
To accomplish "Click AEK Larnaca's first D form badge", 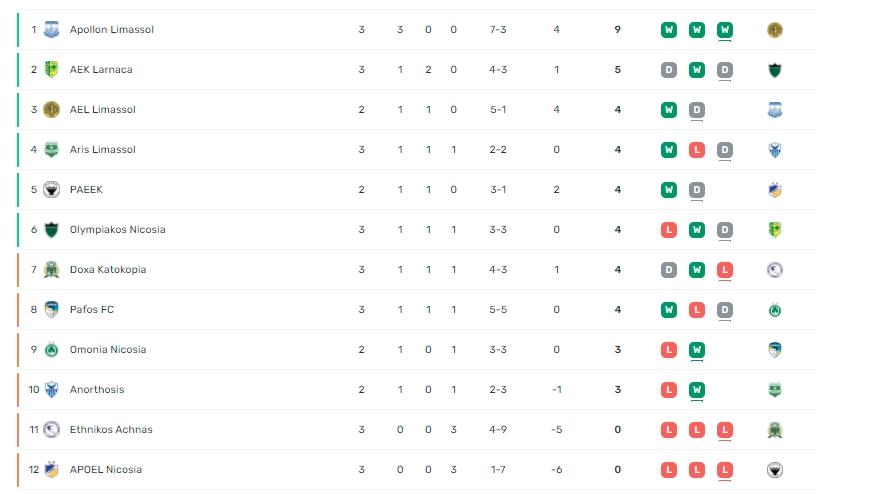I will [669, 70].
